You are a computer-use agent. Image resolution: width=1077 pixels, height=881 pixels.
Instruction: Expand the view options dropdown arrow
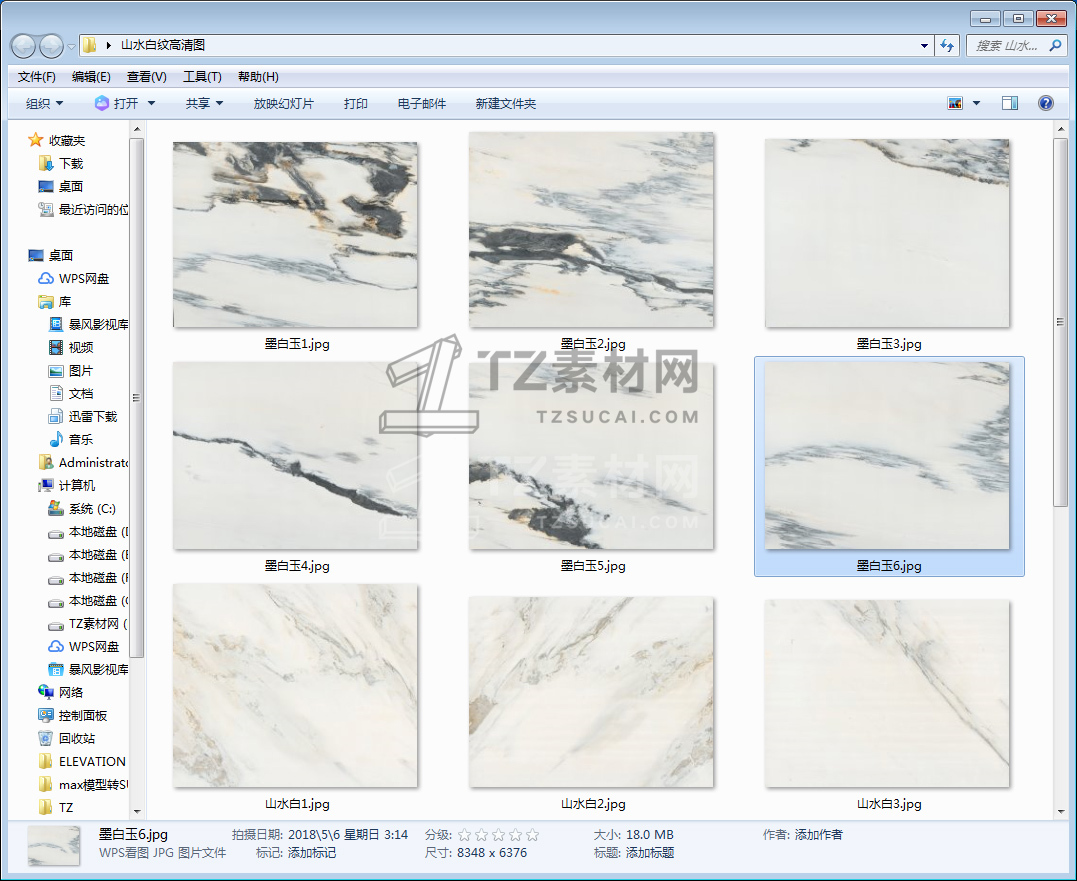(x=976, y=104)
